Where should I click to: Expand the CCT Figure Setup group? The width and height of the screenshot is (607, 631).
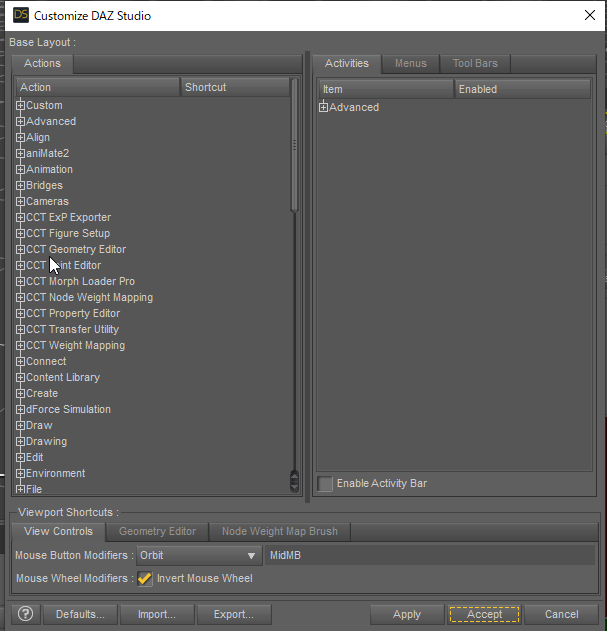[20, 233]
